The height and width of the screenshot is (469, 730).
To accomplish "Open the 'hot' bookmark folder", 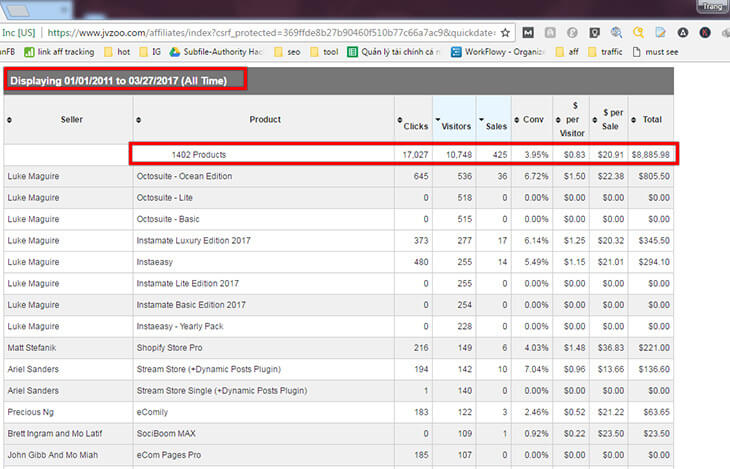I will point(117,52).
